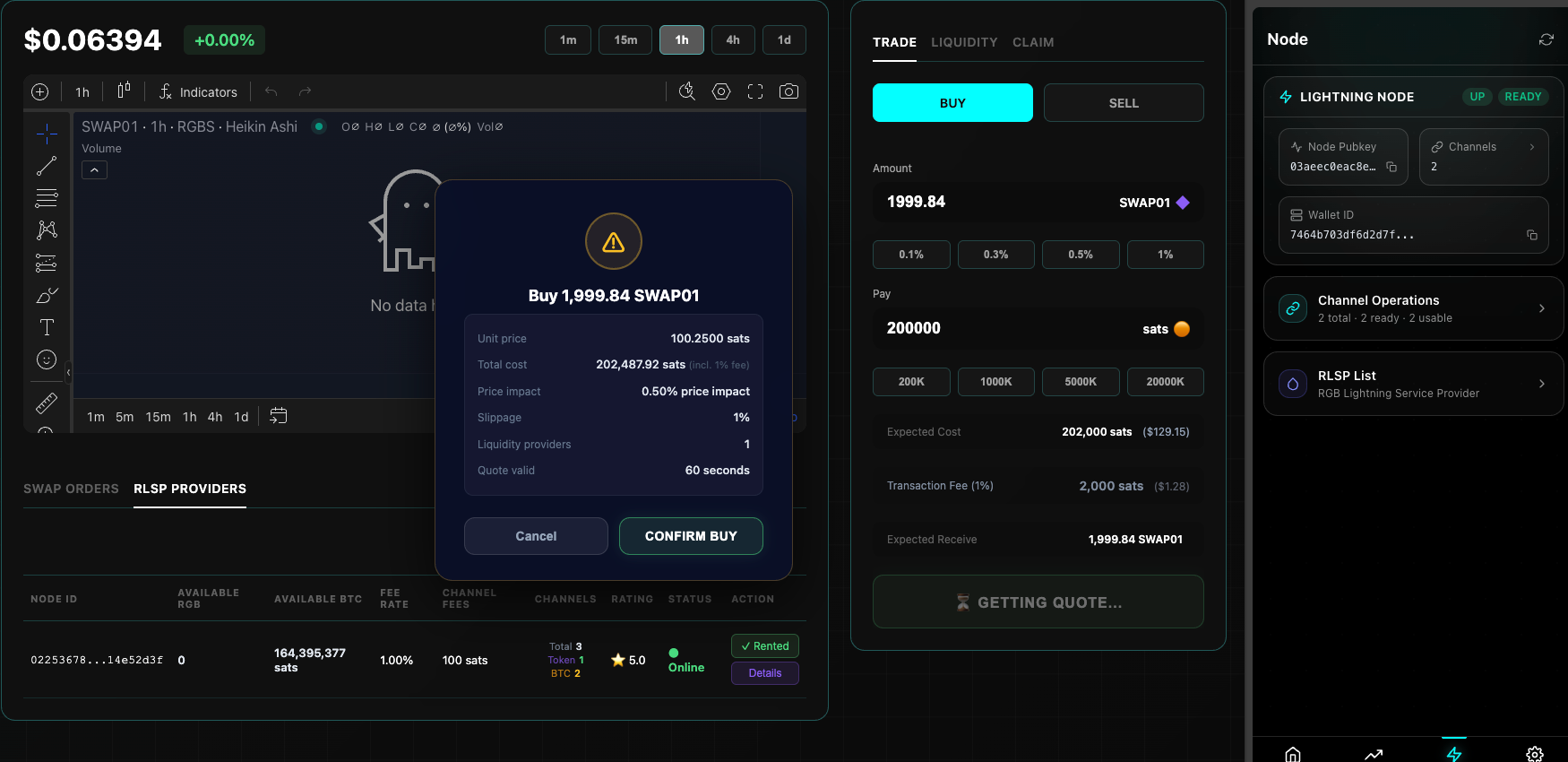Set pay amount to 200K

point(911,382)
